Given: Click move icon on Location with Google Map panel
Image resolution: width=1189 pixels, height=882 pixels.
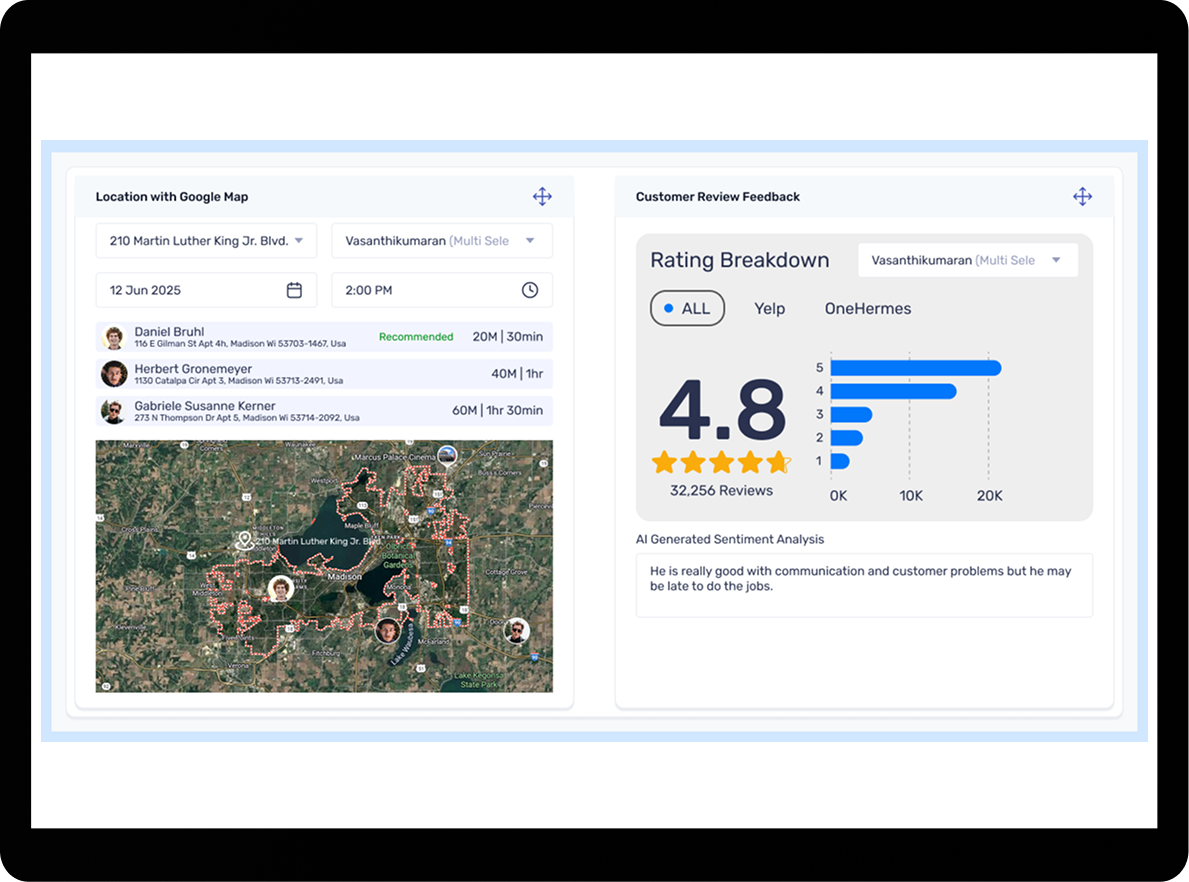Looking at the screenshot, I should (x=542, y=197).
